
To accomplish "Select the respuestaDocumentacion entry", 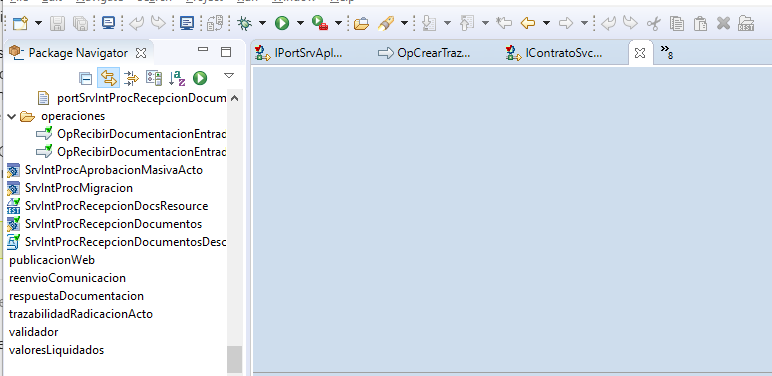I will (76, 296).
